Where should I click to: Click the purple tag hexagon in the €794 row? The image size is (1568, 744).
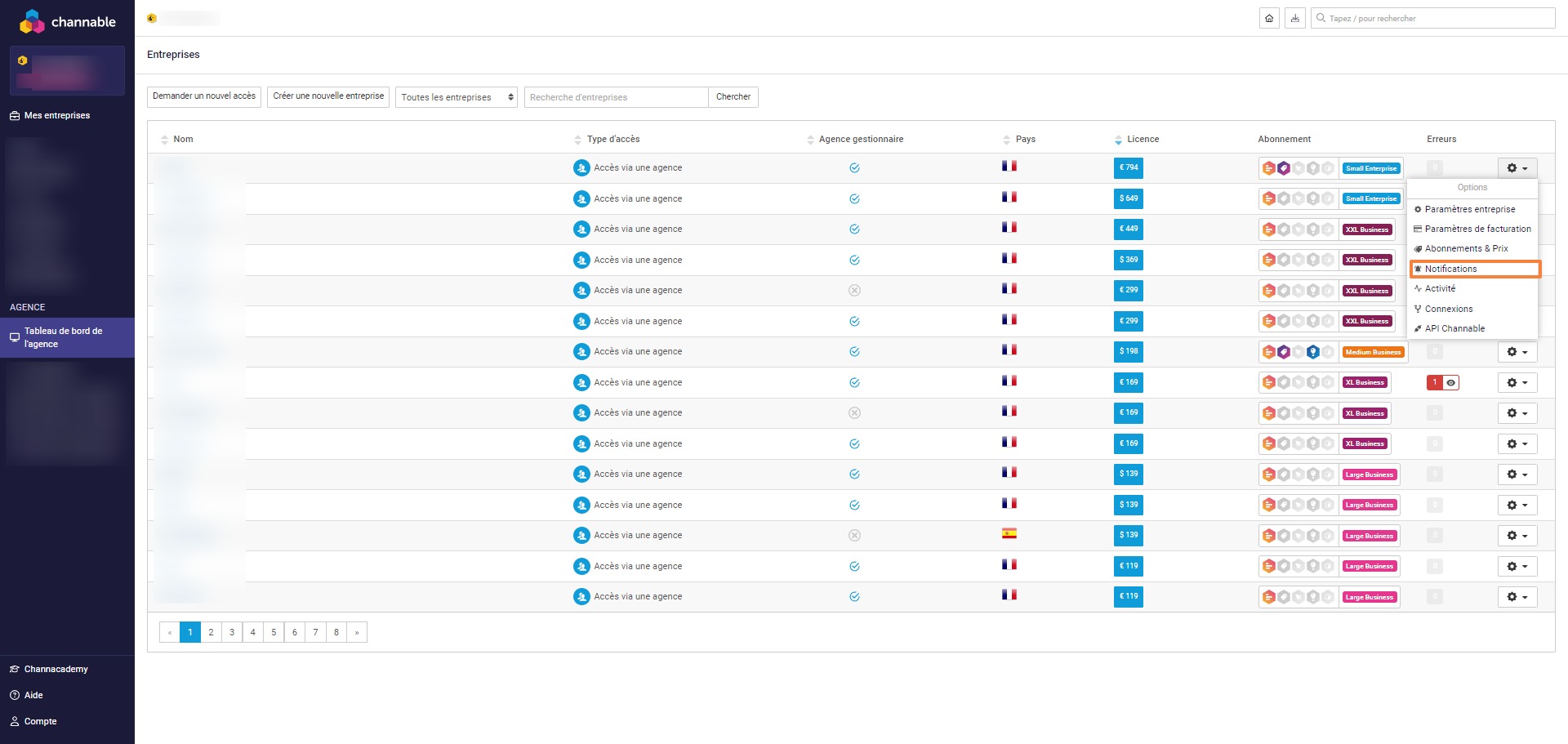1284,168
